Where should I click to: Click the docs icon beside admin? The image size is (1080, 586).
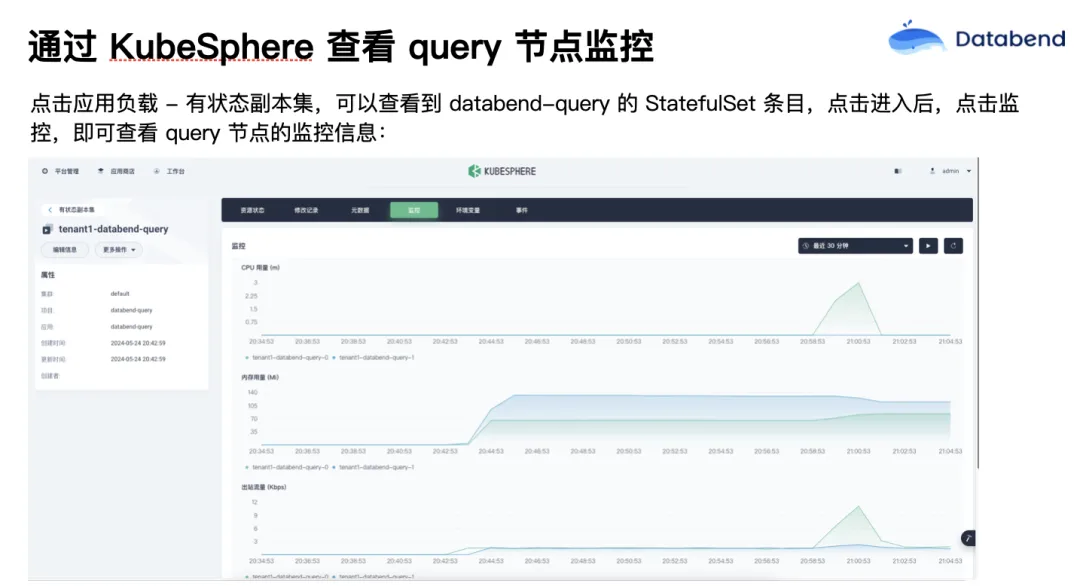click(897, 171)
